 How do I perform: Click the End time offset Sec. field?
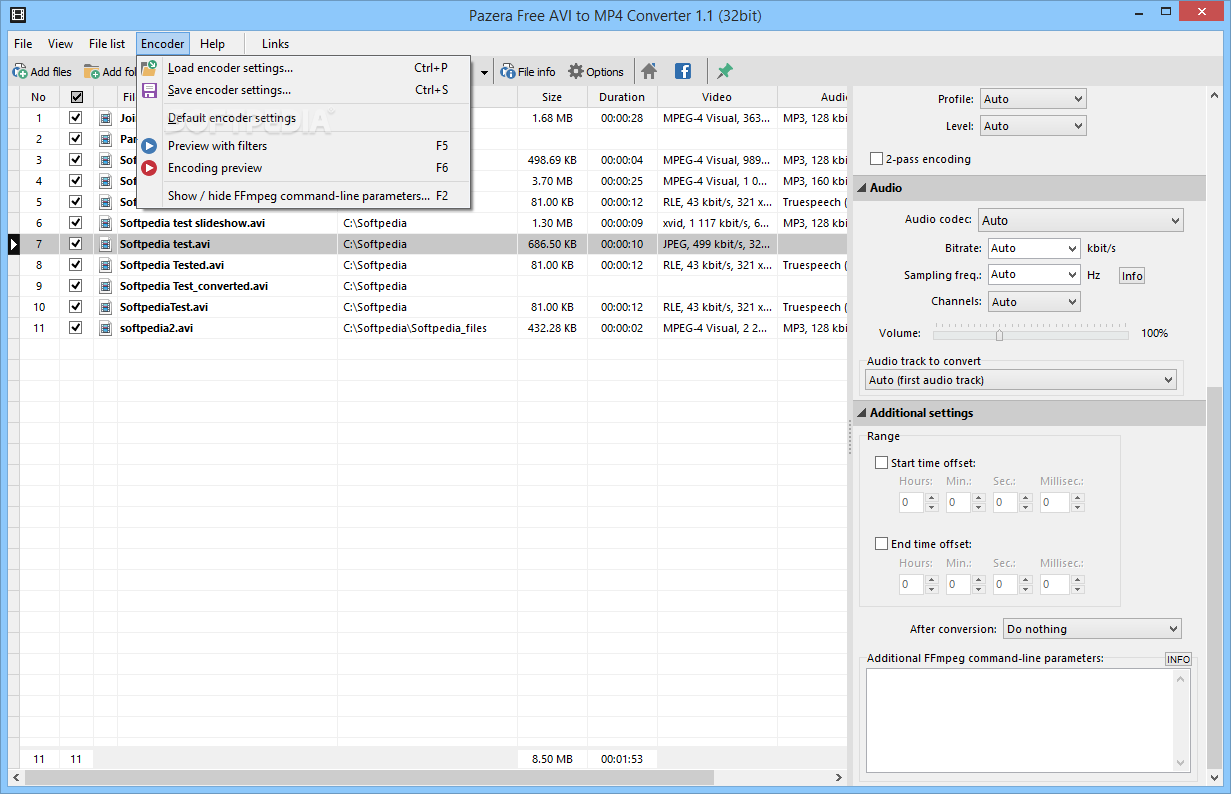(x=1004, y=584)
